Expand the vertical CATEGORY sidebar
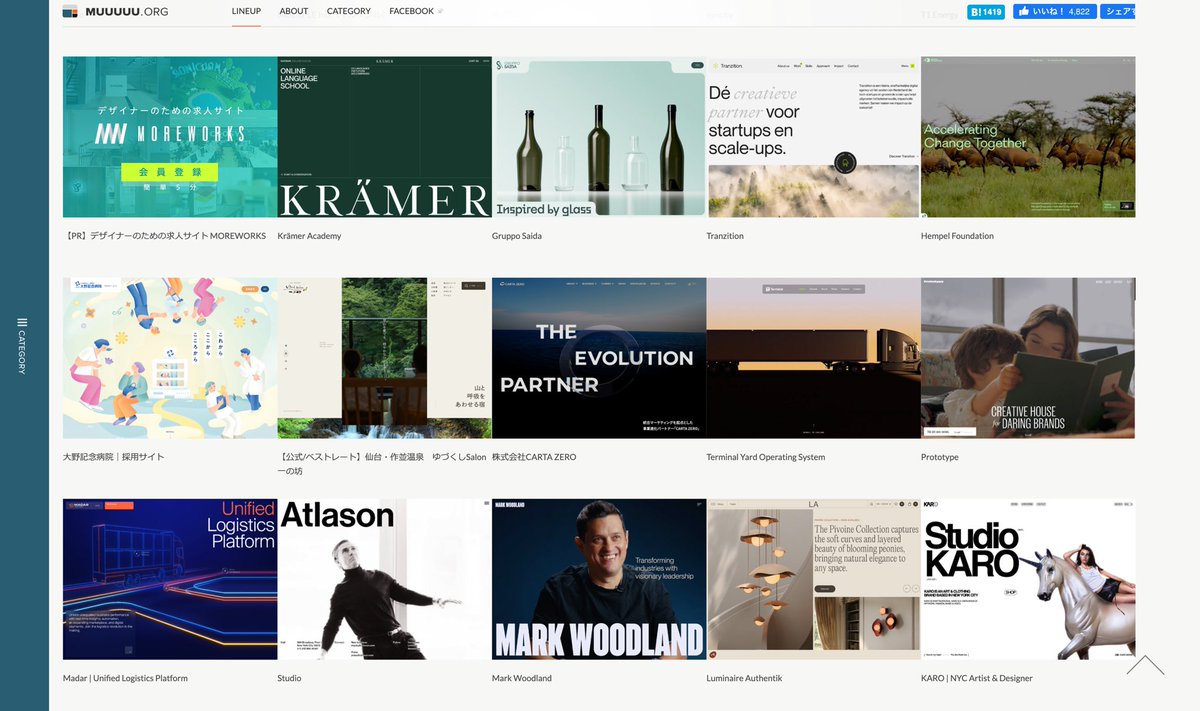The height and width of the screenshot is (711, 1200). click(x=22, y=345)
